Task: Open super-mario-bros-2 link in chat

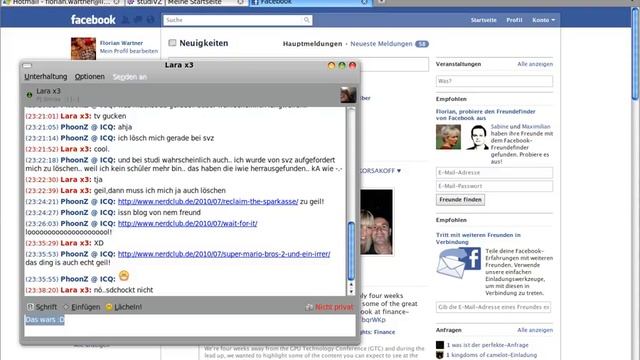Action: [224, 254]
